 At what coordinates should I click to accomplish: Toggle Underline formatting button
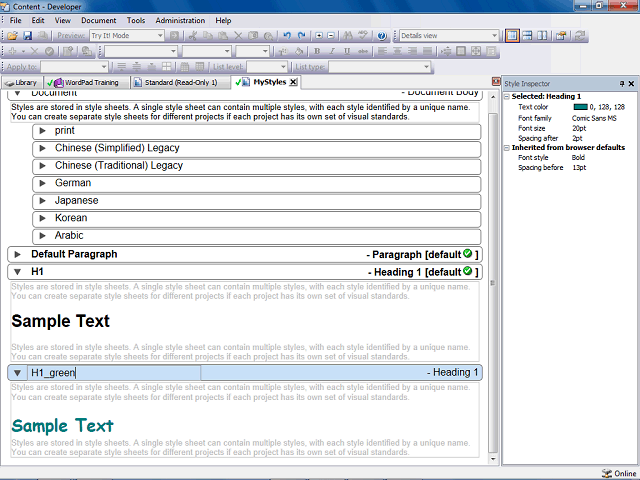[x=347, y=51]
